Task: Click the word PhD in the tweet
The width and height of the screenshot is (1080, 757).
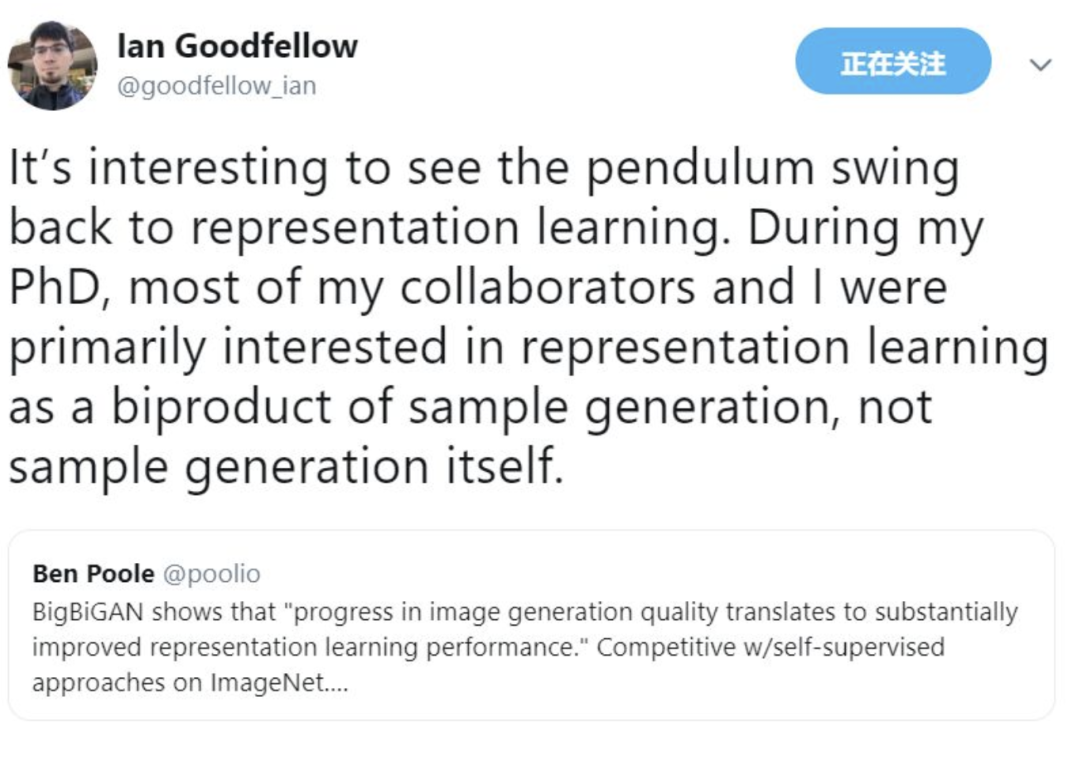Action: click(x=58, y=289)
